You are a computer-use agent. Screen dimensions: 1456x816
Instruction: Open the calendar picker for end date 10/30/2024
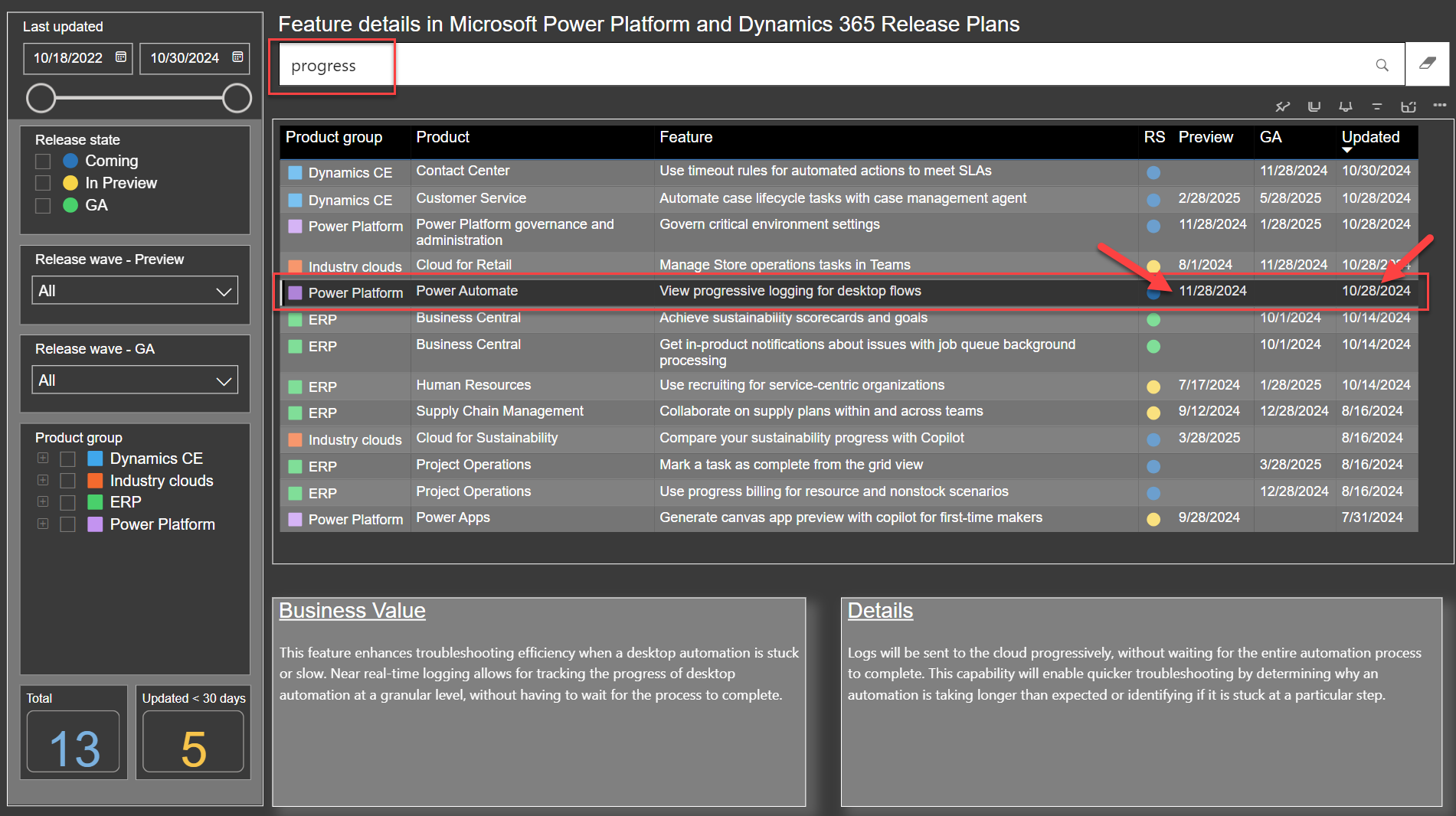click(x=237, y=57)
